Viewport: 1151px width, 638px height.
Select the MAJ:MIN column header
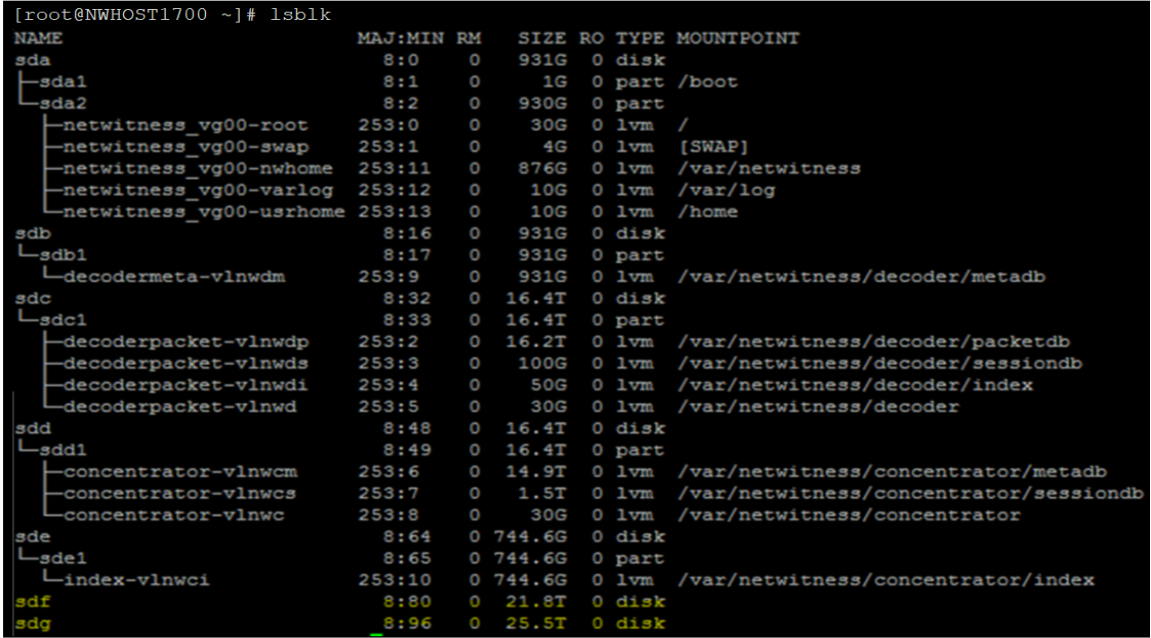coord(401,37)
